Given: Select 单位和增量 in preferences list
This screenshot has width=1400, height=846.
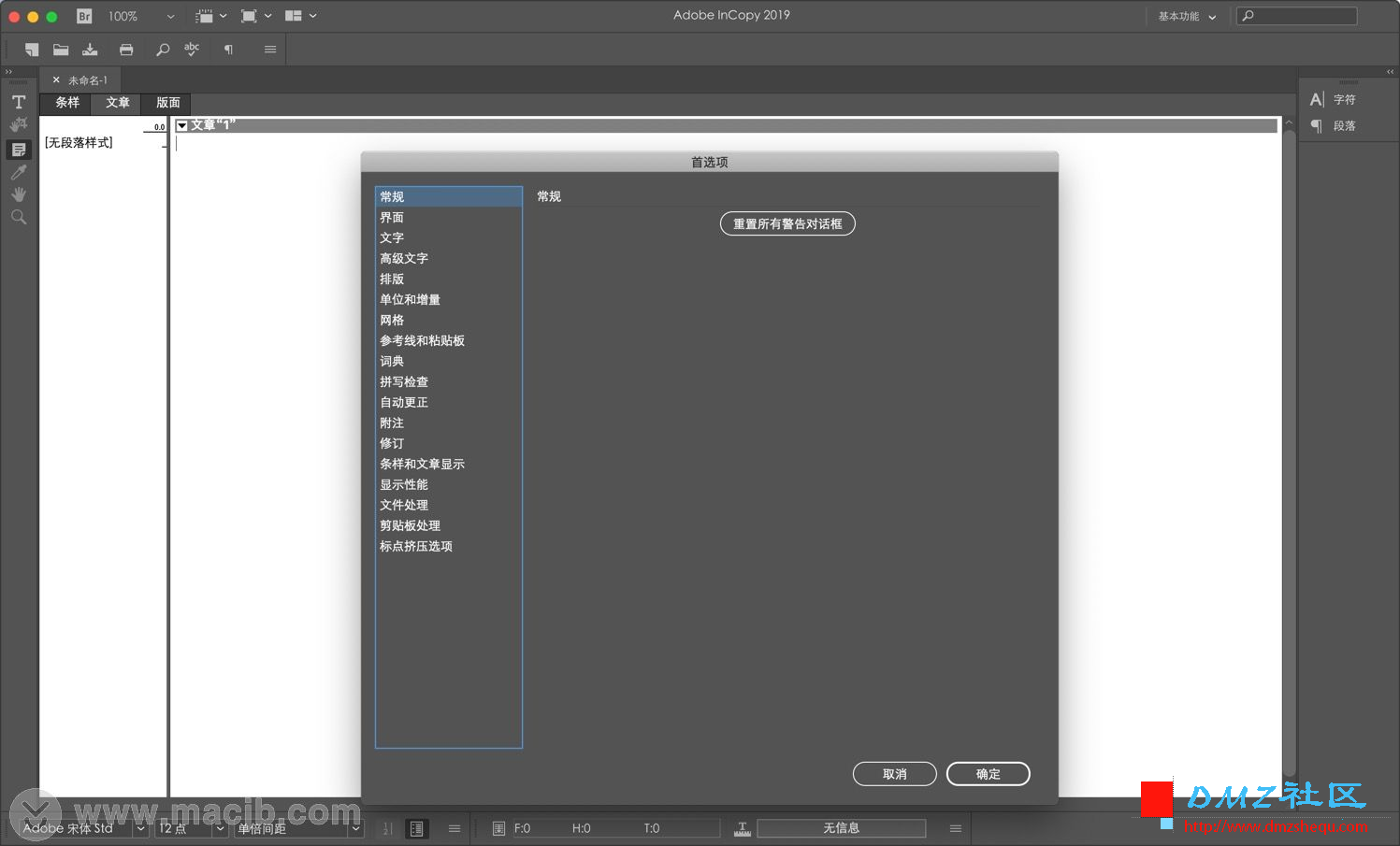Looking at the screenshot, I should click(x=449, y=299).
